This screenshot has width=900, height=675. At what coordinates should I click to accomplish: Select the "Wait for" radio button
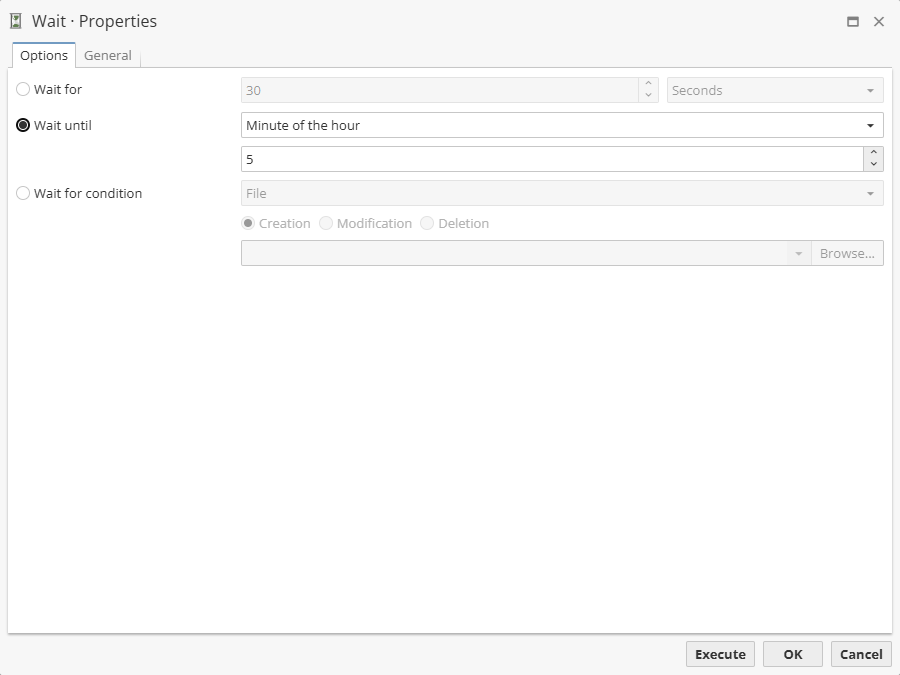[x=23, y=90]
